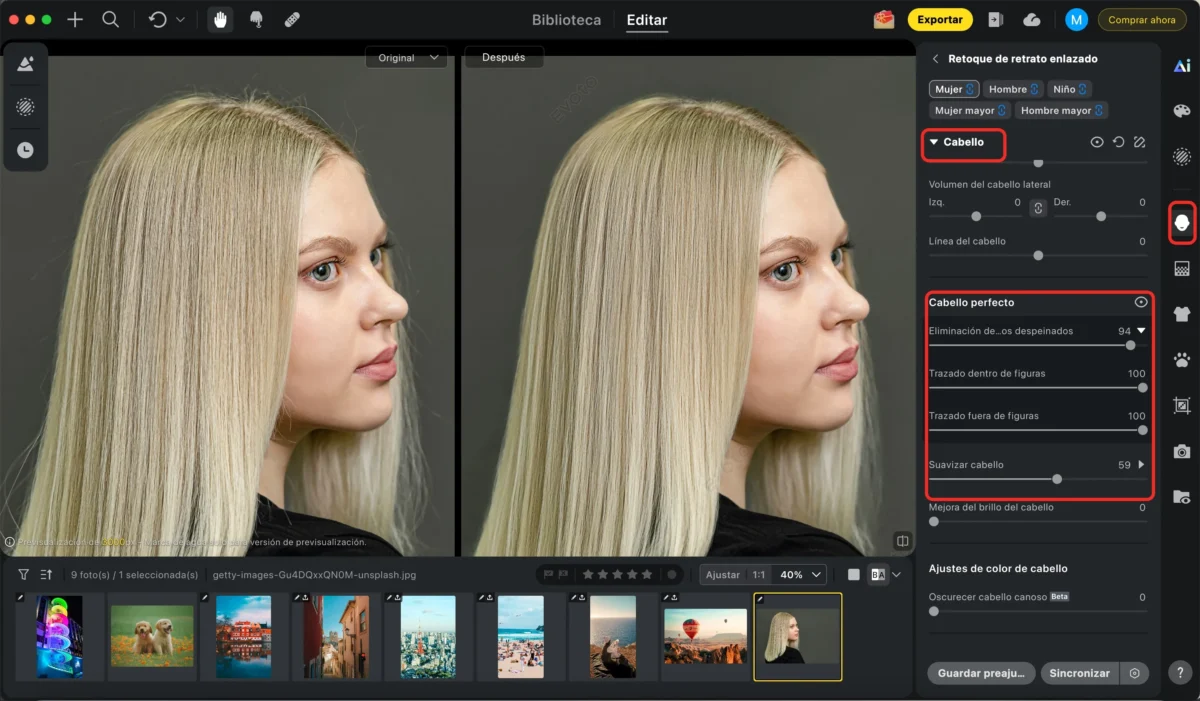
Task: Open the striped circle mask icon in left panel
Action: coord(26,106)
